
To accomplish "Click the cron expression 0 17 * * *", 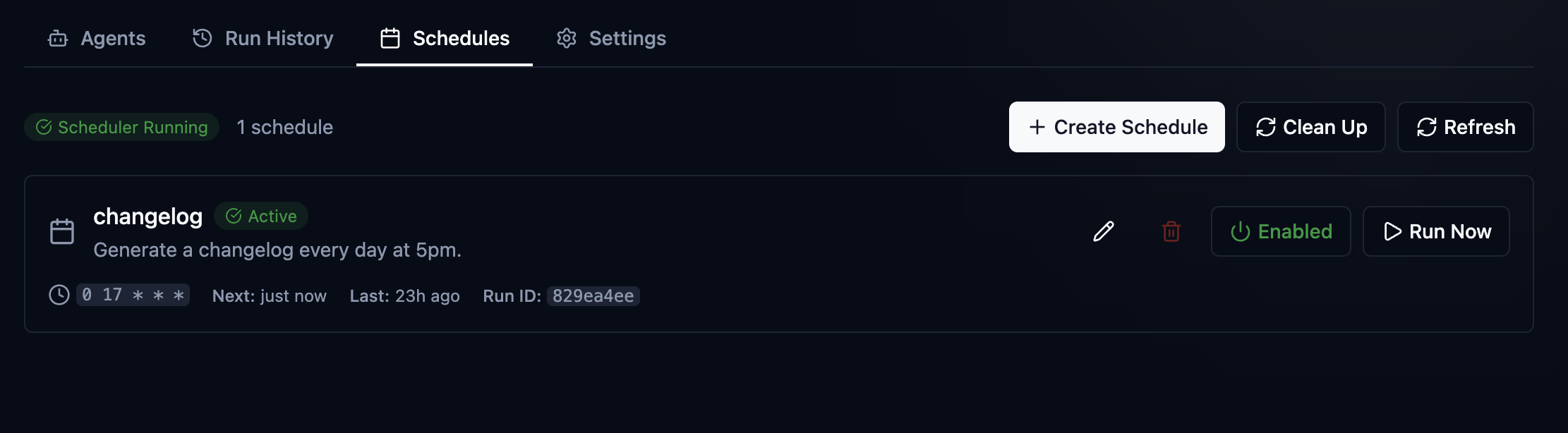I will 133,295.
